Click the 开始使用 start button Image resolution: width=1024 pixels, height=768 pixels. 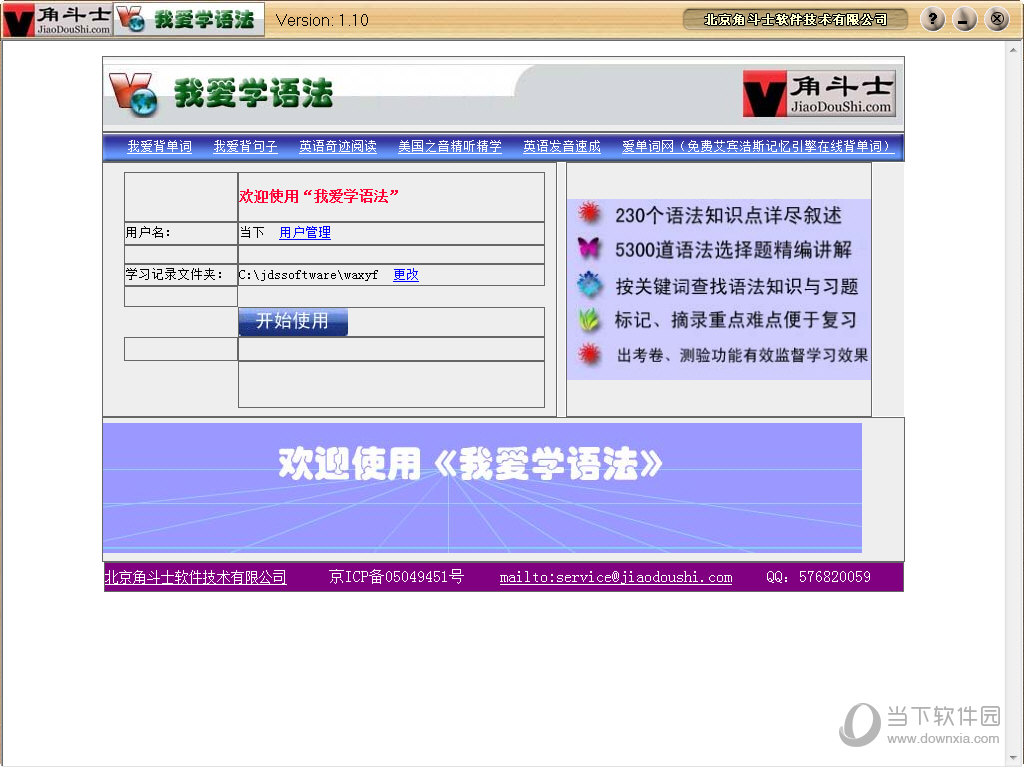[x=293, y=321]
